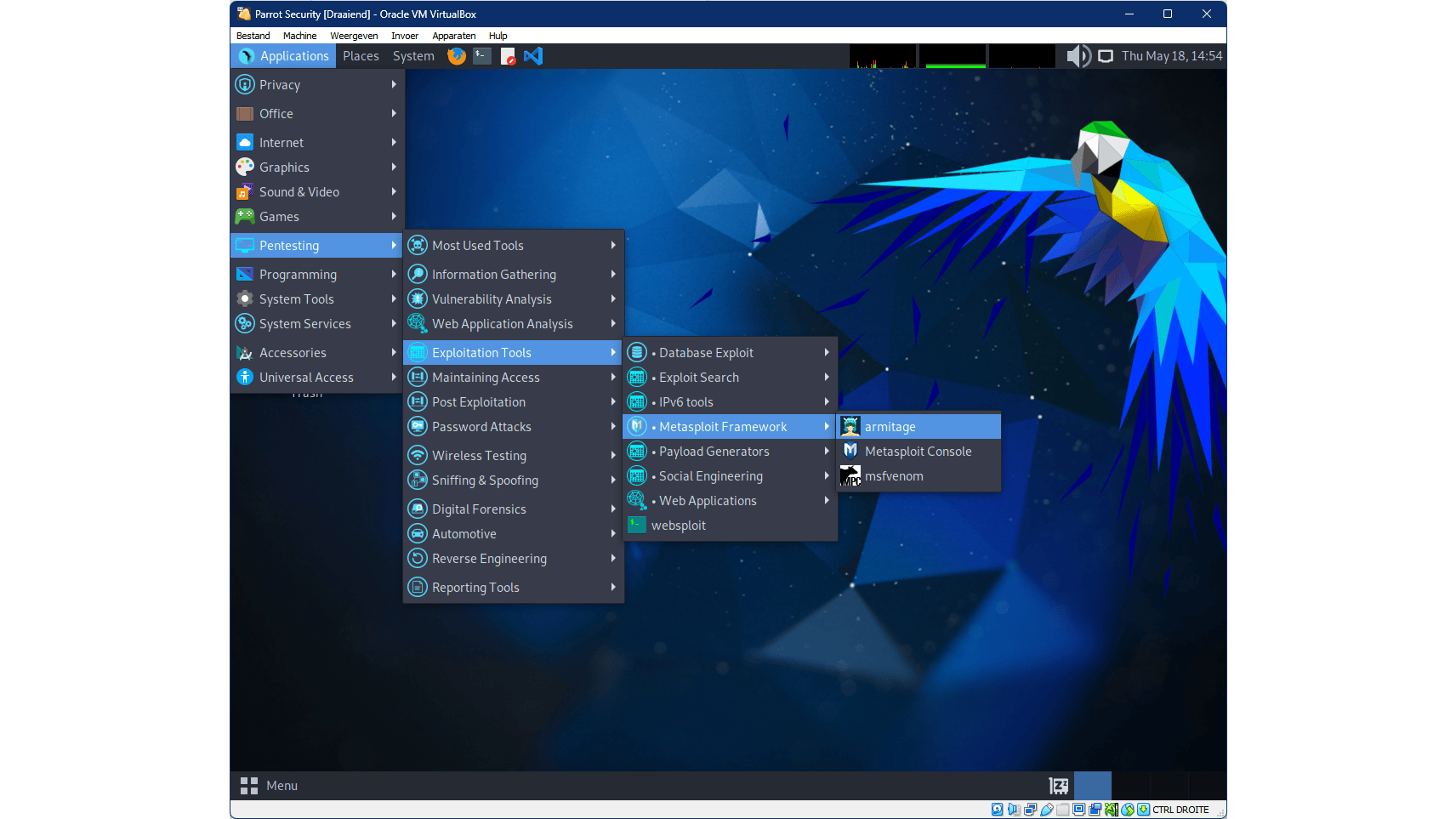Screen dimensions: 1456x819
Task: Click the Automotive car icon
Action: (418, 534)
